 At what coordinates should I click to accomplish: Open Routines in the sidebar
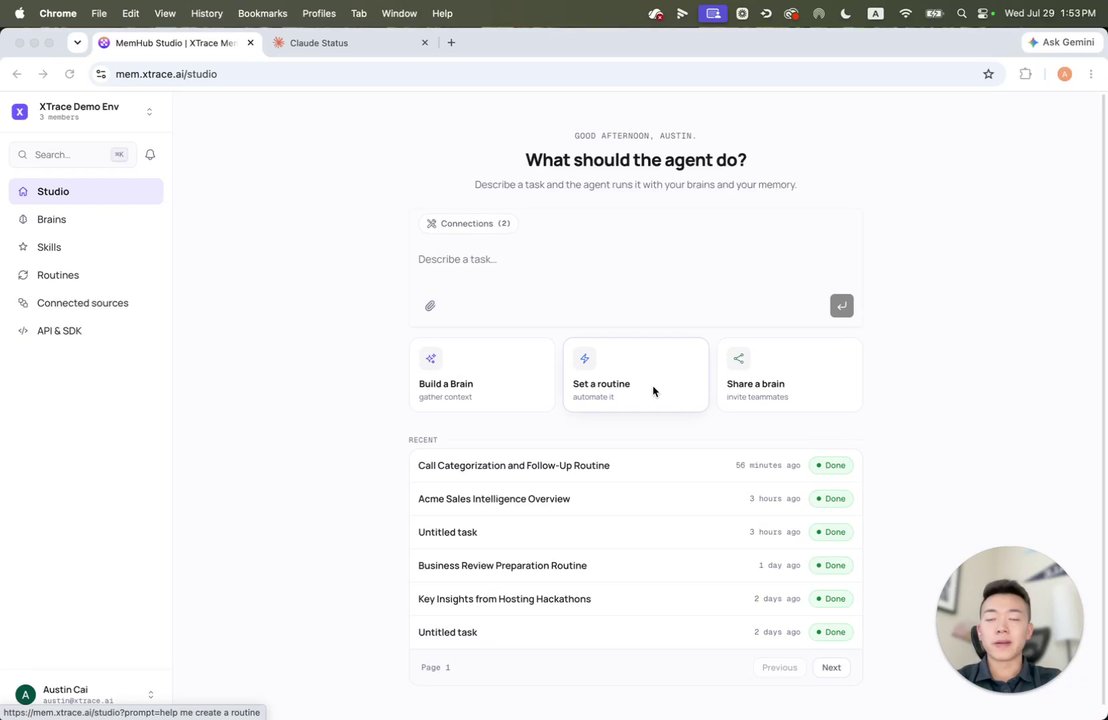(86, 275)
